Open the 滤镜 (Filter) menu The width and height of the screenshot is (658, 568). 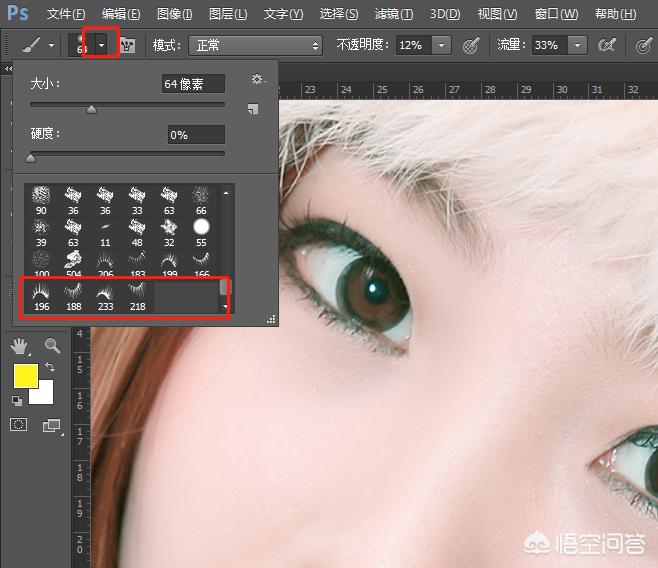[x=393, y=14]
